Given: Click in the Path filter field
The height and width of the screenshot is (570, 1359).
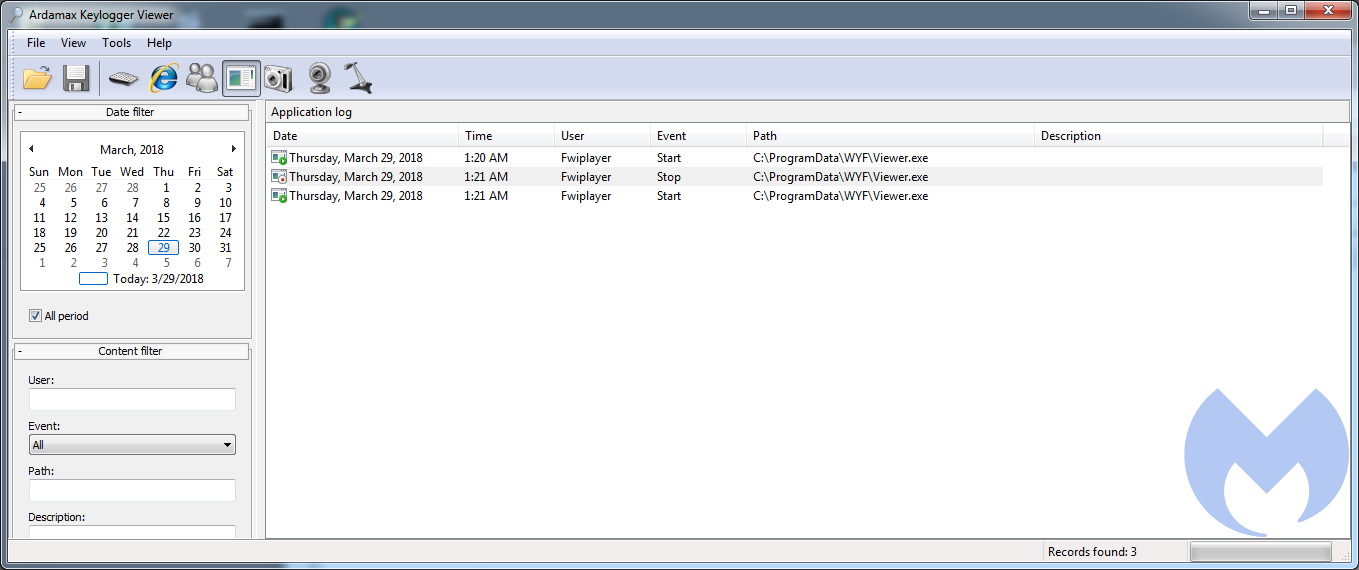Looking at the screenshot, I should (132, 490).
